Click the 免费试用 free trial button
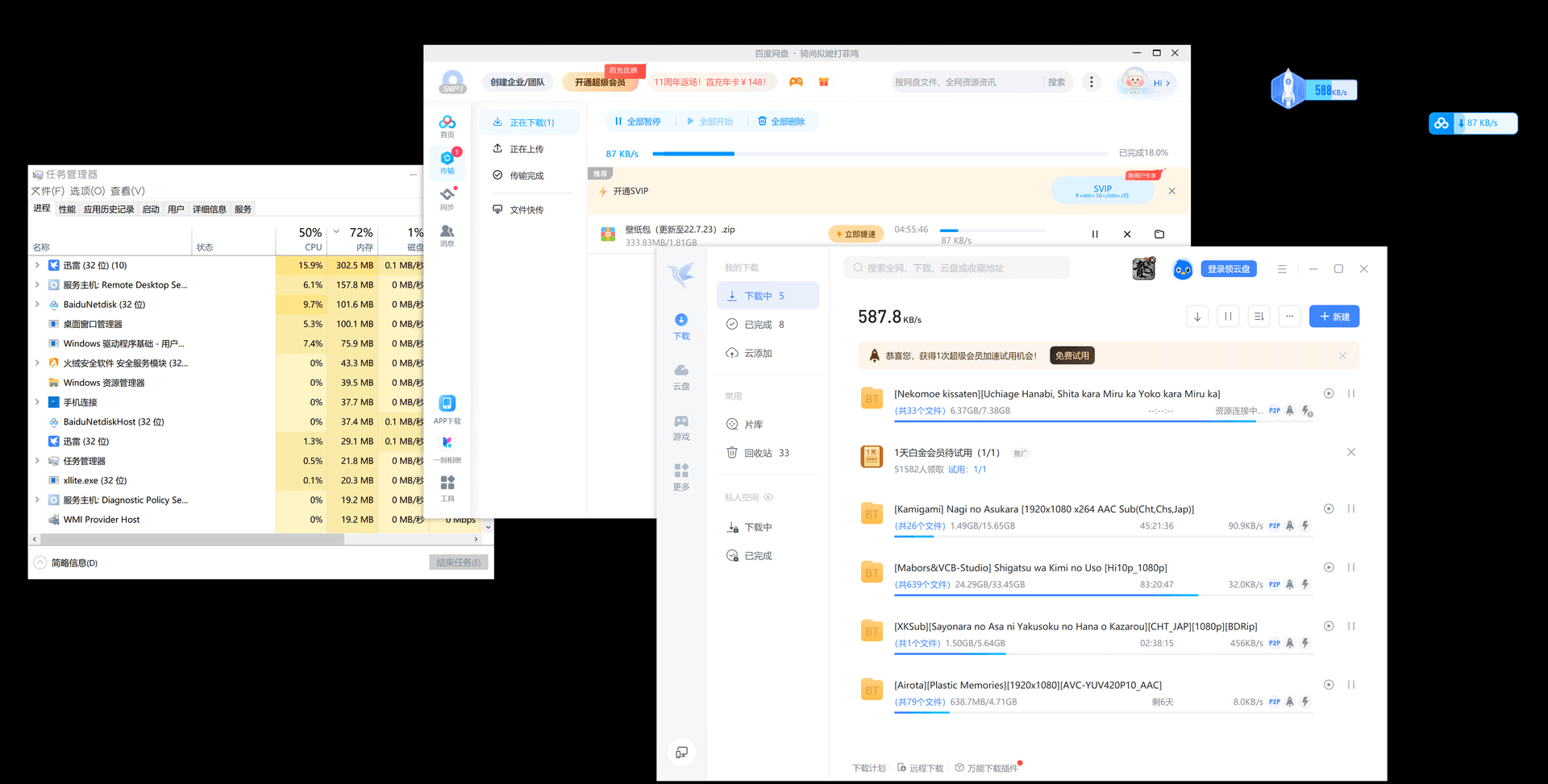This screenshot has height=784, width=1548. pos(1072,355)
